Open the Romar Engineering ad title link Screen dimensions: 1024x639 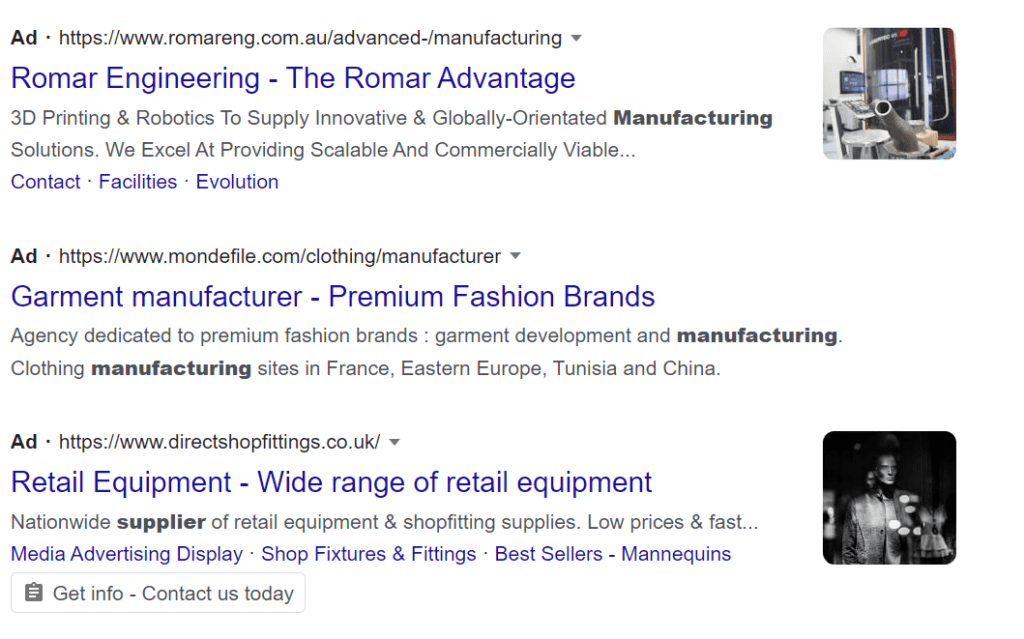293,78
